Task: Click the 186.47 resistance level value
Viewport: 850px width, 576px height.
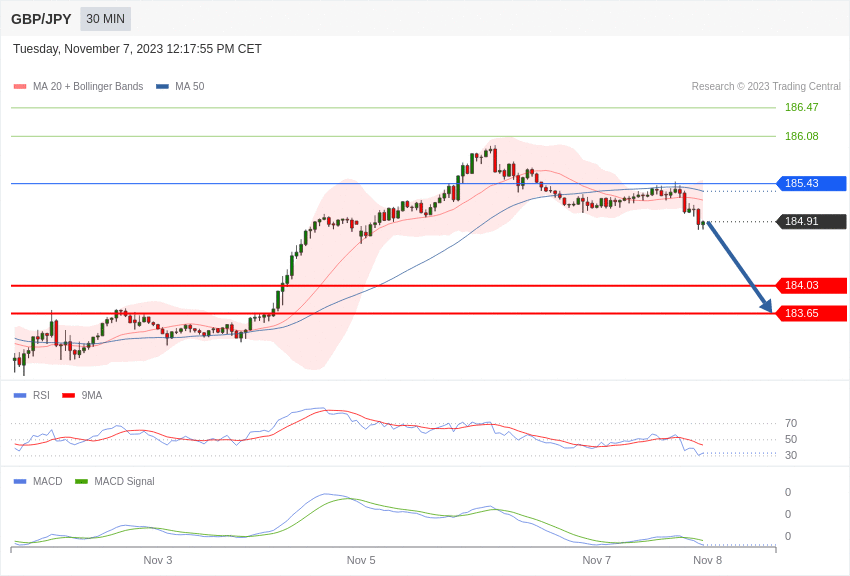Action: (x=802, y=107)
